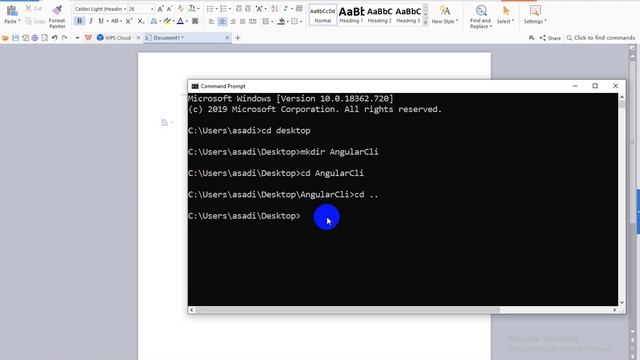
Task: Click Command Prompt horizontal scrollbar thumb
Action: click(x=348, y=310)
